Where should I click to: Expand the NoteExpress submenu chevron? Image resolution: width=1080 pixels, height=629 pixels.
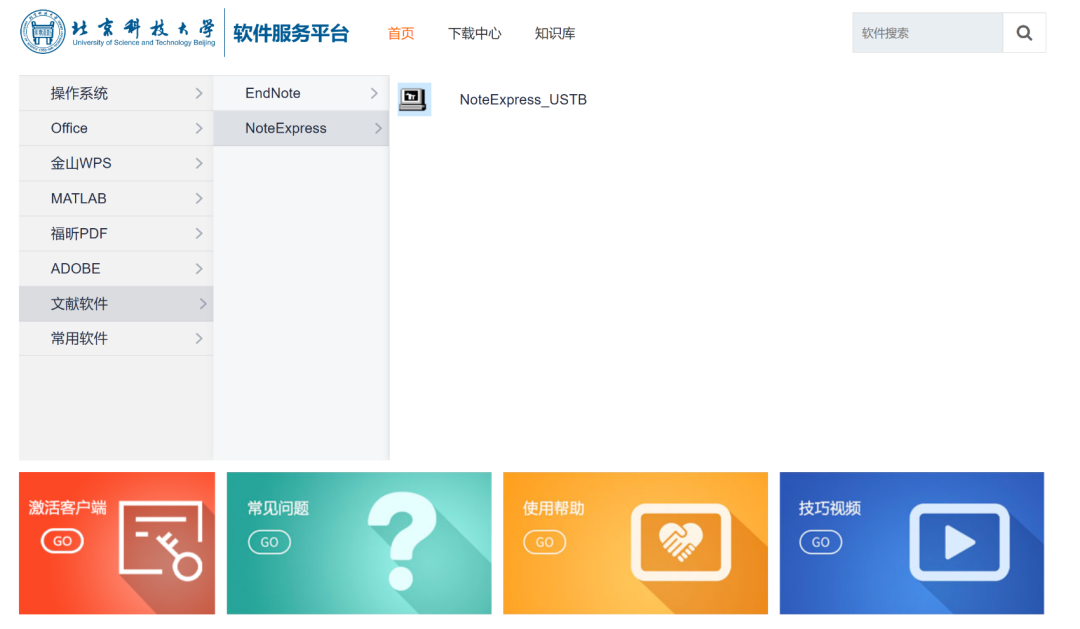click(378, 128)
